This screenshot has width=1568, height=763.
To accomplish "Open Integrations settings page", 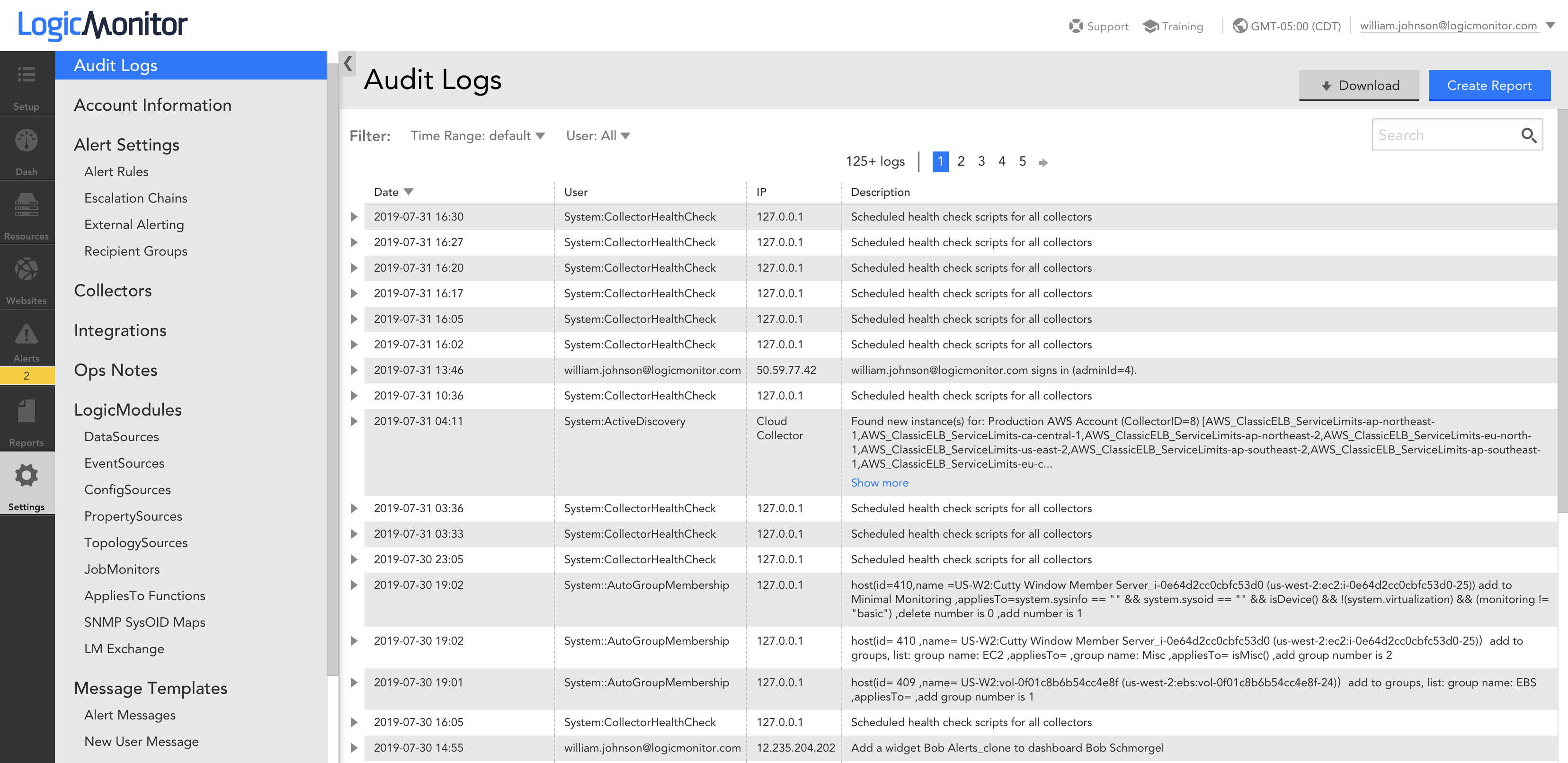I will click(x=120, y=330).
